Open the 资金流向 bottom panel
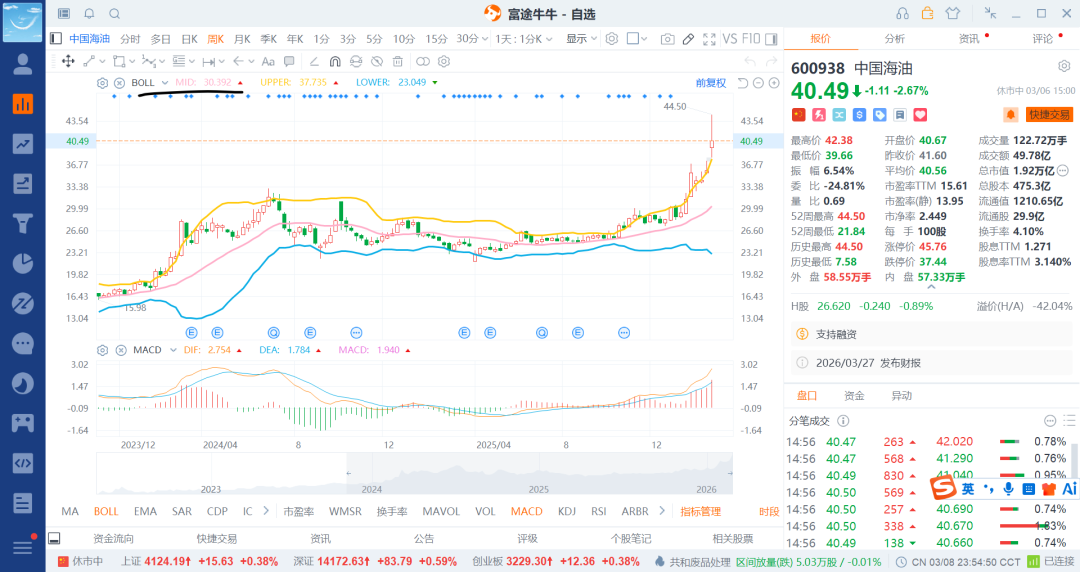Screen dimensions: 1080x572 [x=114, y=538]
